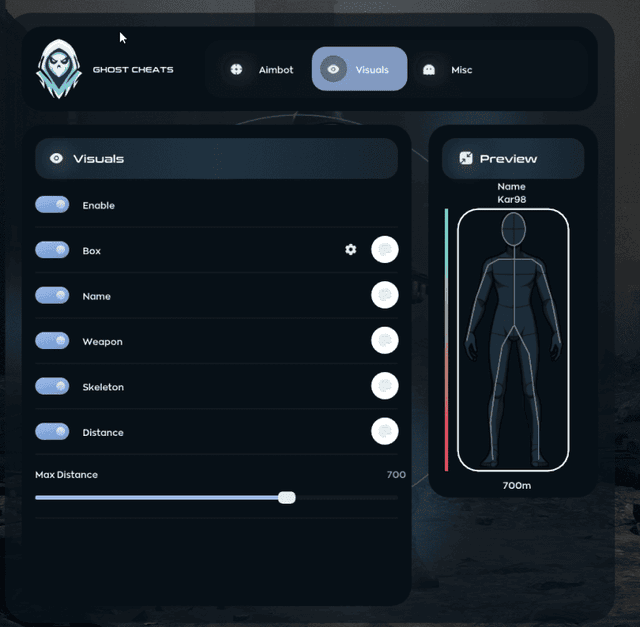This screenshot has width=640, height=627.
Task: Switch off the Weapon toggle
Action: (52, 341)
